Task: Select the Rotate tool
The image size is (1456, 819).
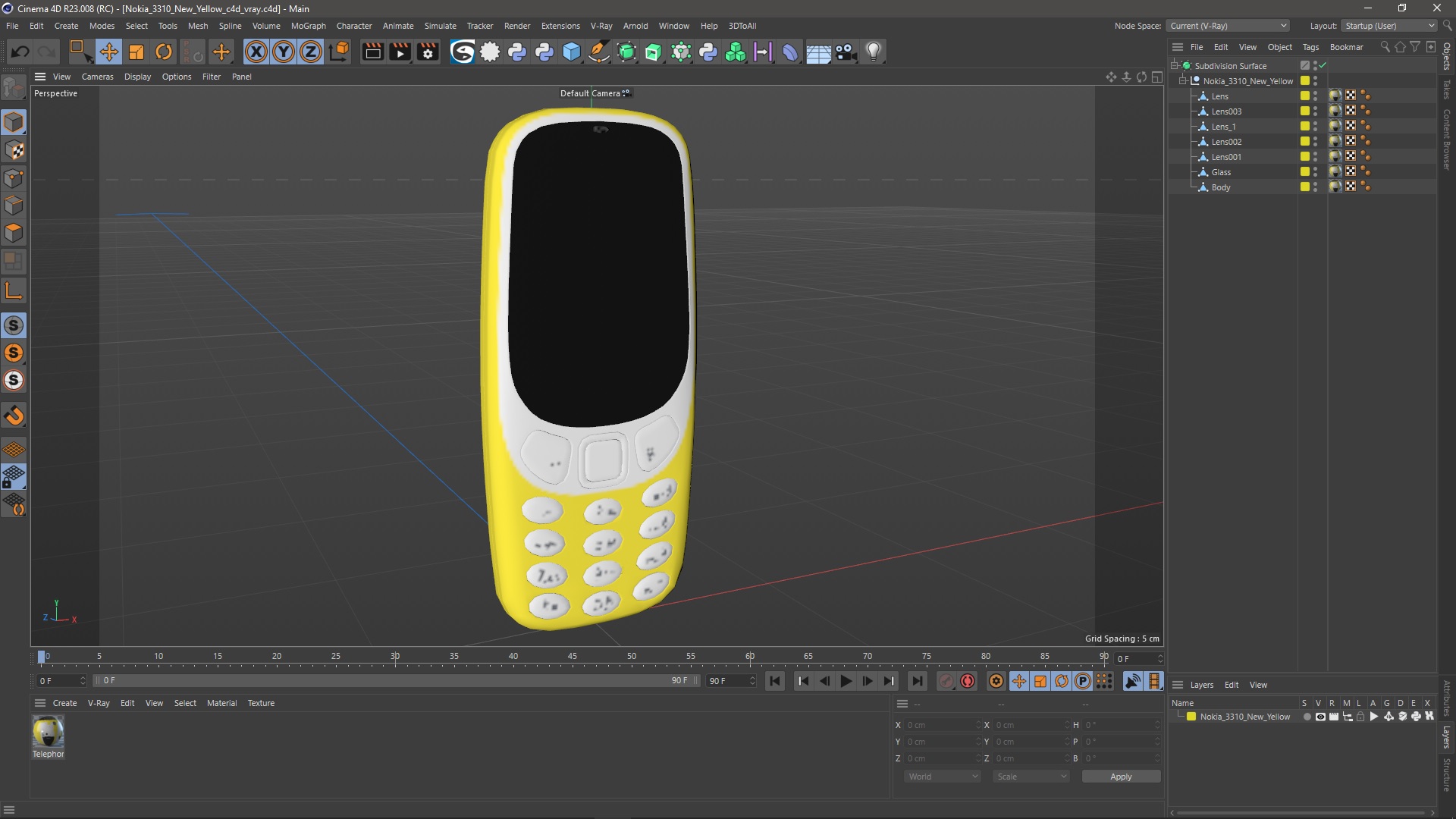Action: tap(164, 52)
